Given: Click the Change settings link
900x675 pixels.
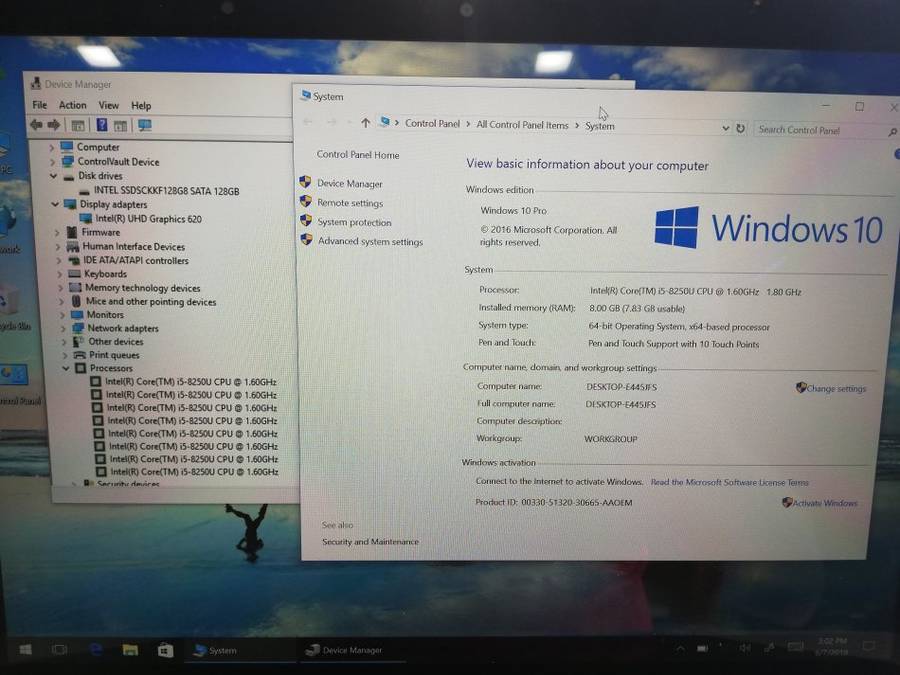Looking at the screenshot, I should coord(836,389).
